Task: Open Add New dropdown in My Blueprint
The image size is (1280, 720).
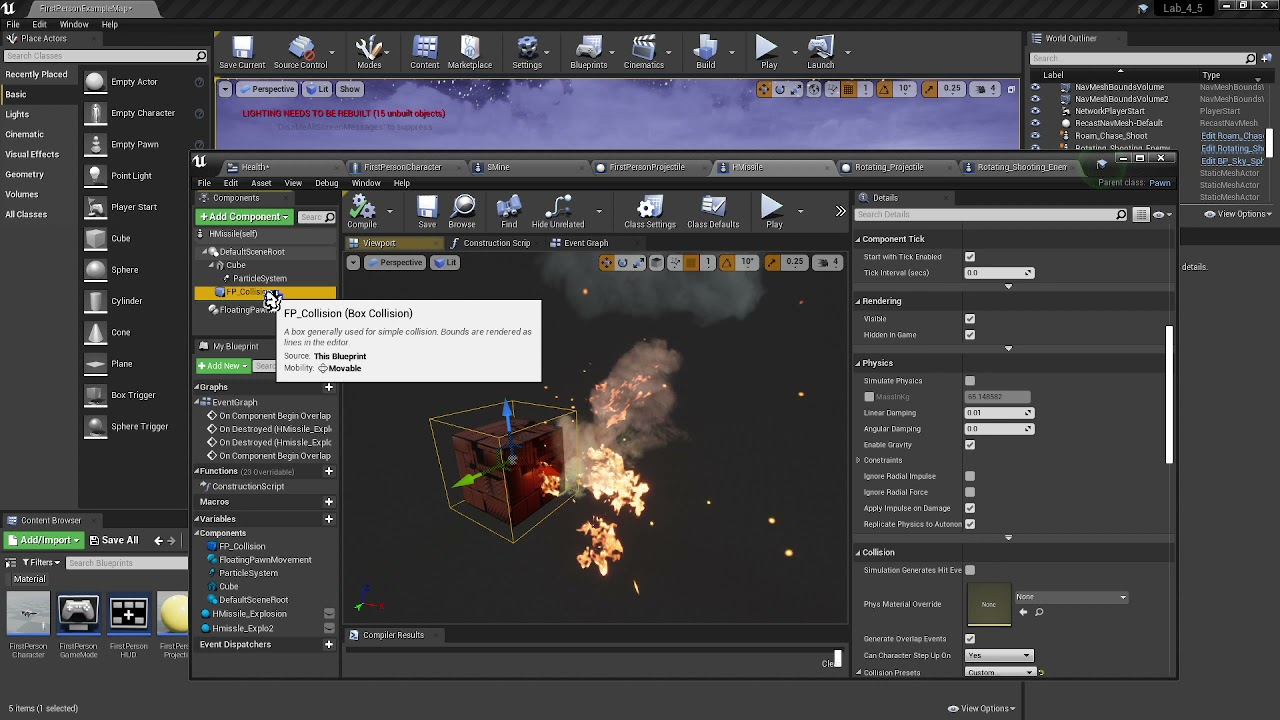Action: pyautogui.click(x=222, y=366)
